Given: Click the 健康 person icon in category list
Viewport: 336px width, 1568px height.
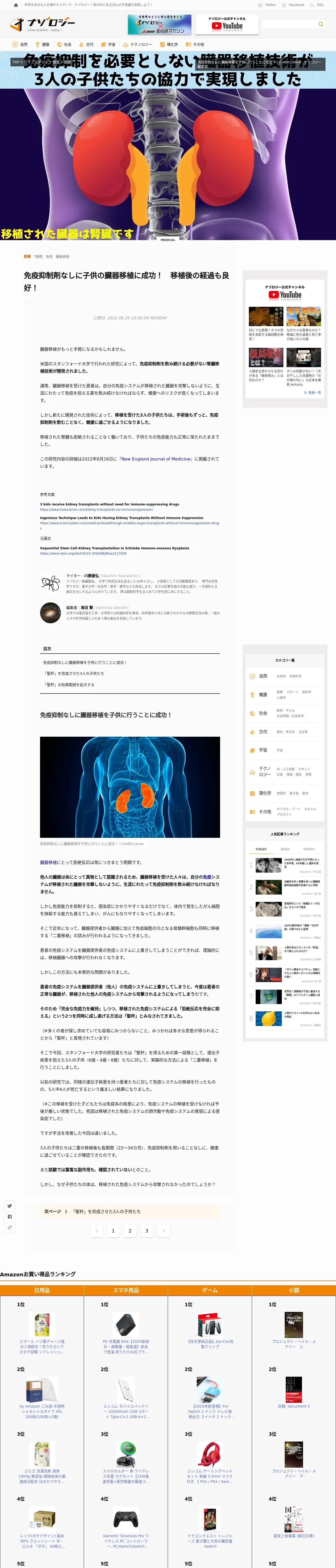Looking at the screenshot, I should click(x=253, y=695).
